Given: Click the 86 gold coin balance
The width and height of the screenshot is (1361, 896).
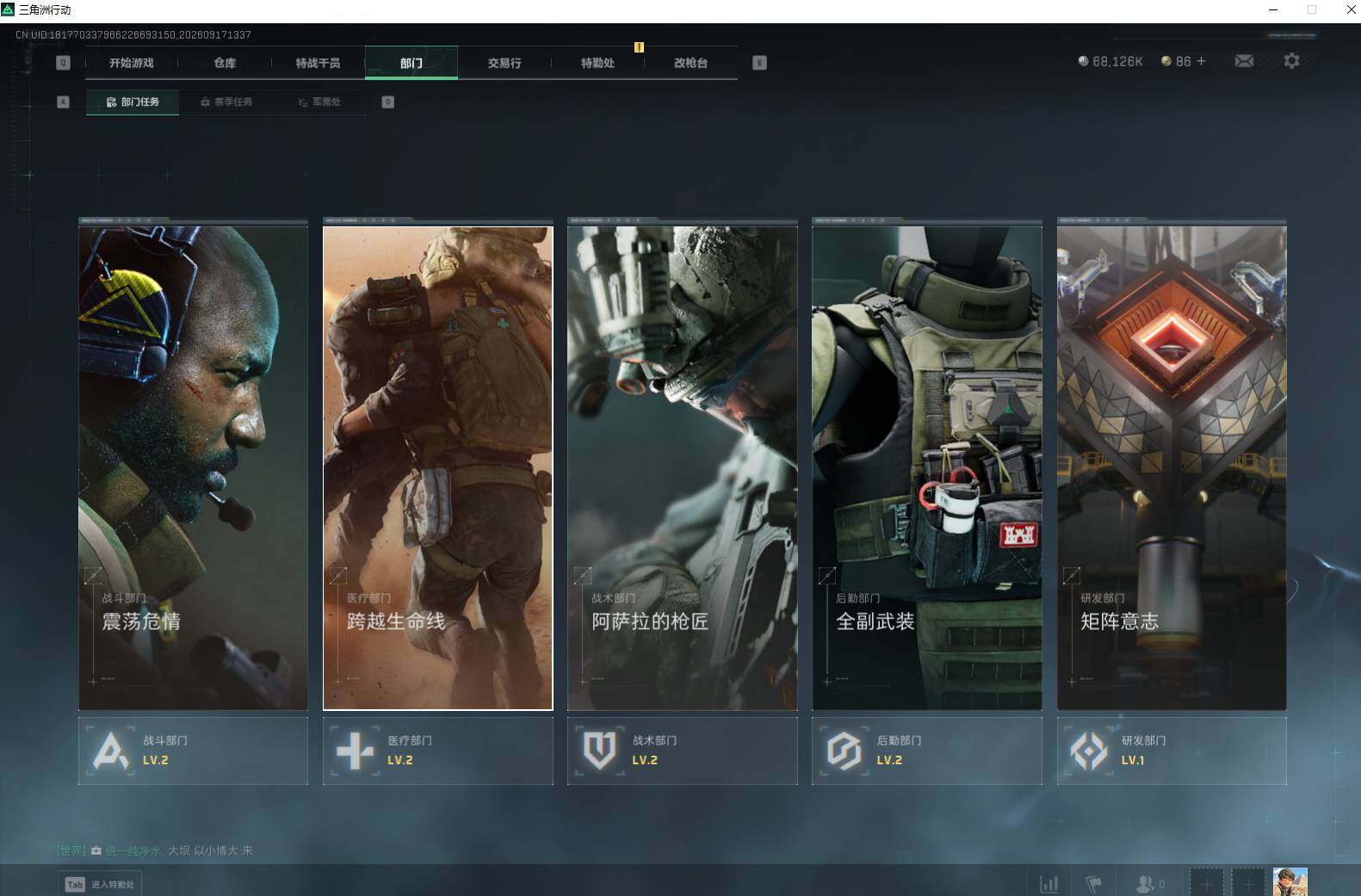Looking at the screenshot, I should click(1176, 61).
